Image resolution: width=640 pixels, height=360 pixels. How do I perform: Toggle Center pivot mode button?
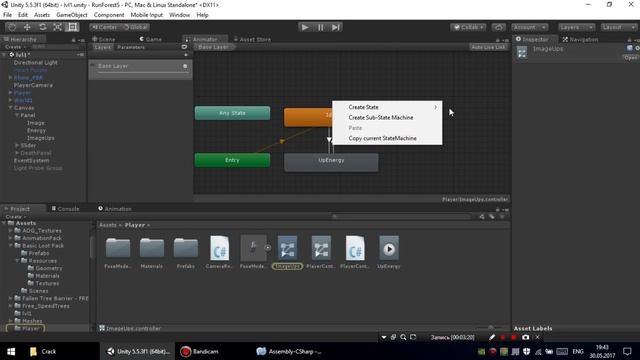tap(104, 27)
